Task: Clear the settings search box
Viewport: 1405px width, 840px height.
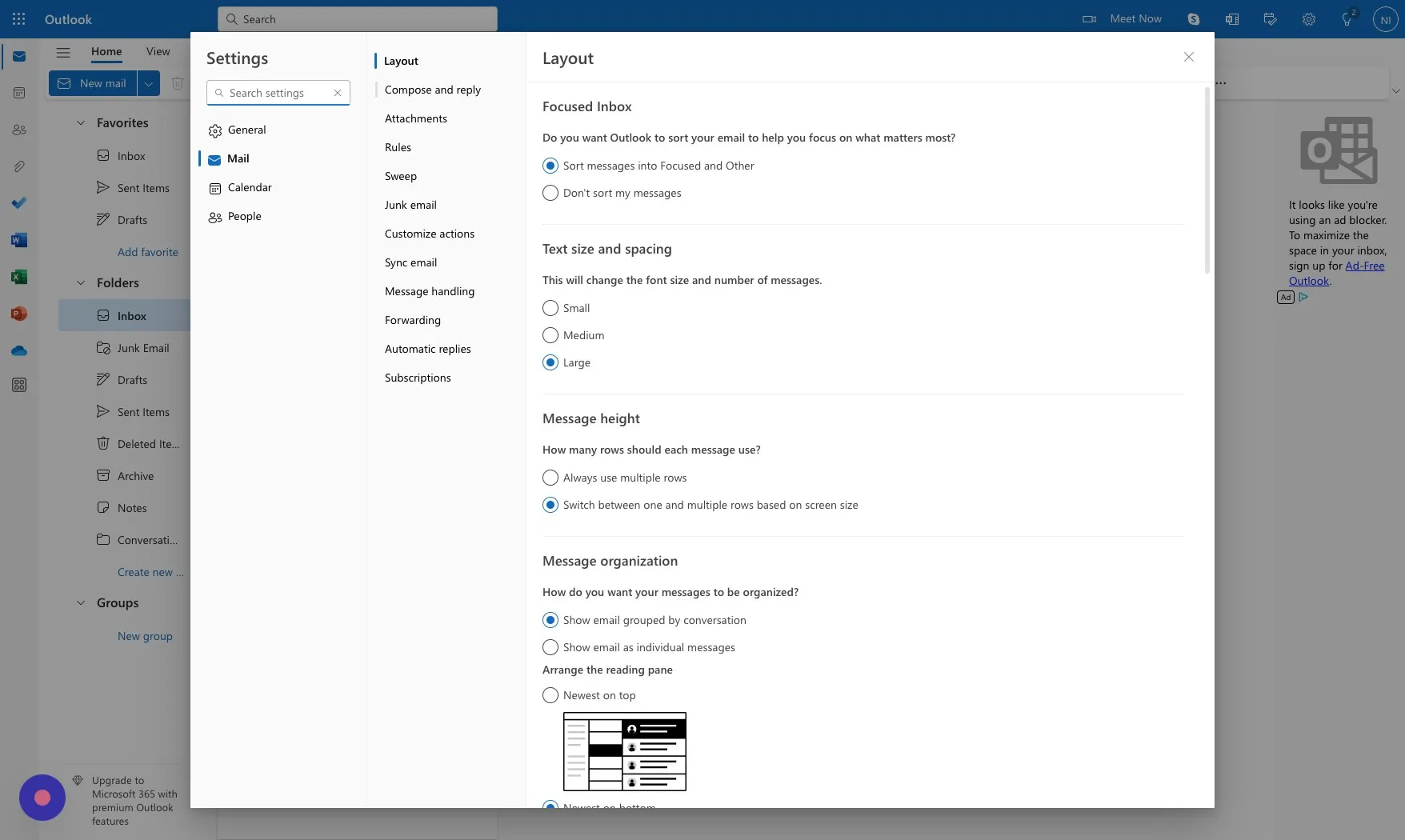Action: 338,93
